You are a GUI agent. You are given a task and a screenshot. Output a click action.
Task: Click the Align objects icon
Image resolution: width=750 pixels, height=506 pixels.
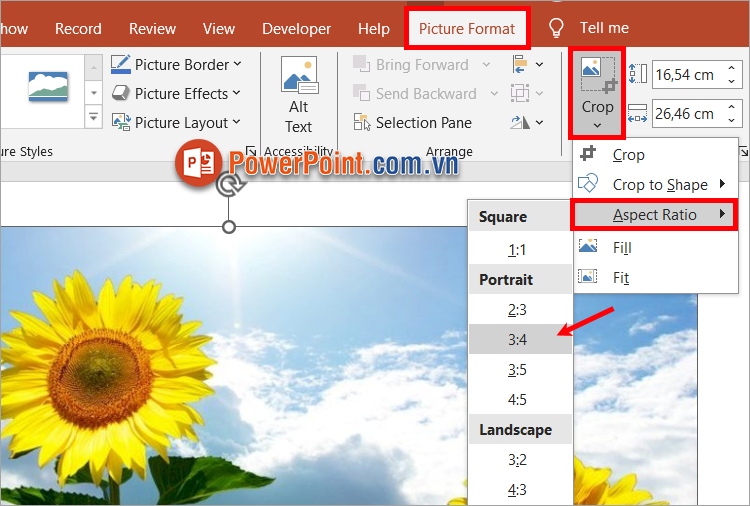[519, 64]
